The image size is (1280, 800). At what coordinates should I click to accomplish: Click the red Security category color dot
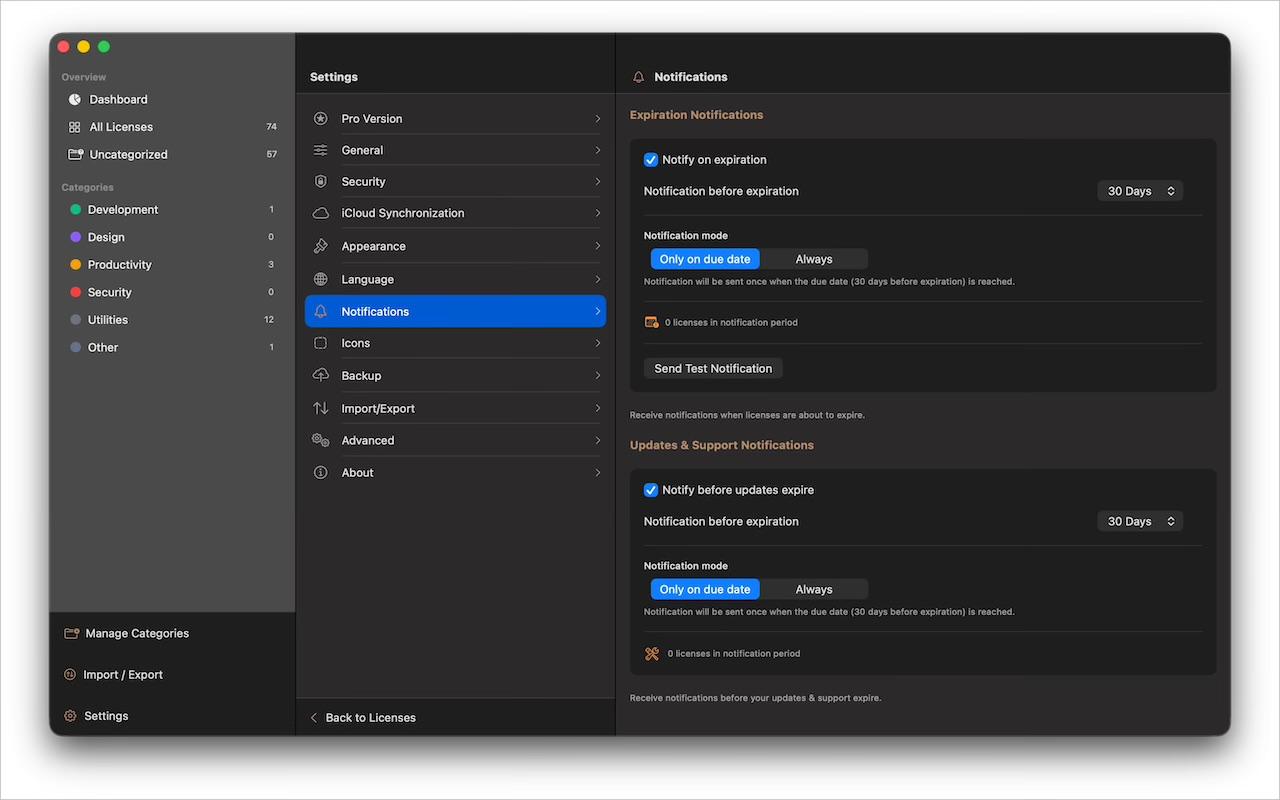click(75, 292)
